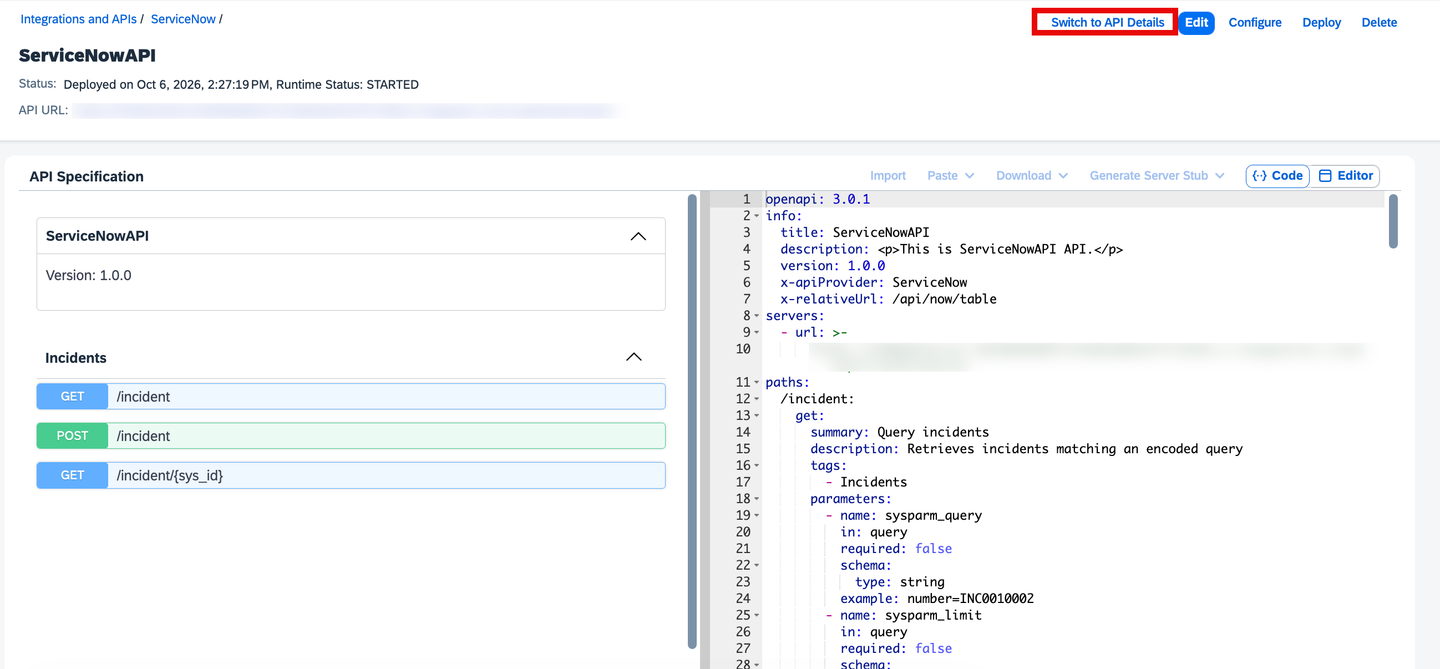This screenshot has height=669, width=1440.
Task: Click the 'title: ServiceNowAPI' code line
Action: 855,232
